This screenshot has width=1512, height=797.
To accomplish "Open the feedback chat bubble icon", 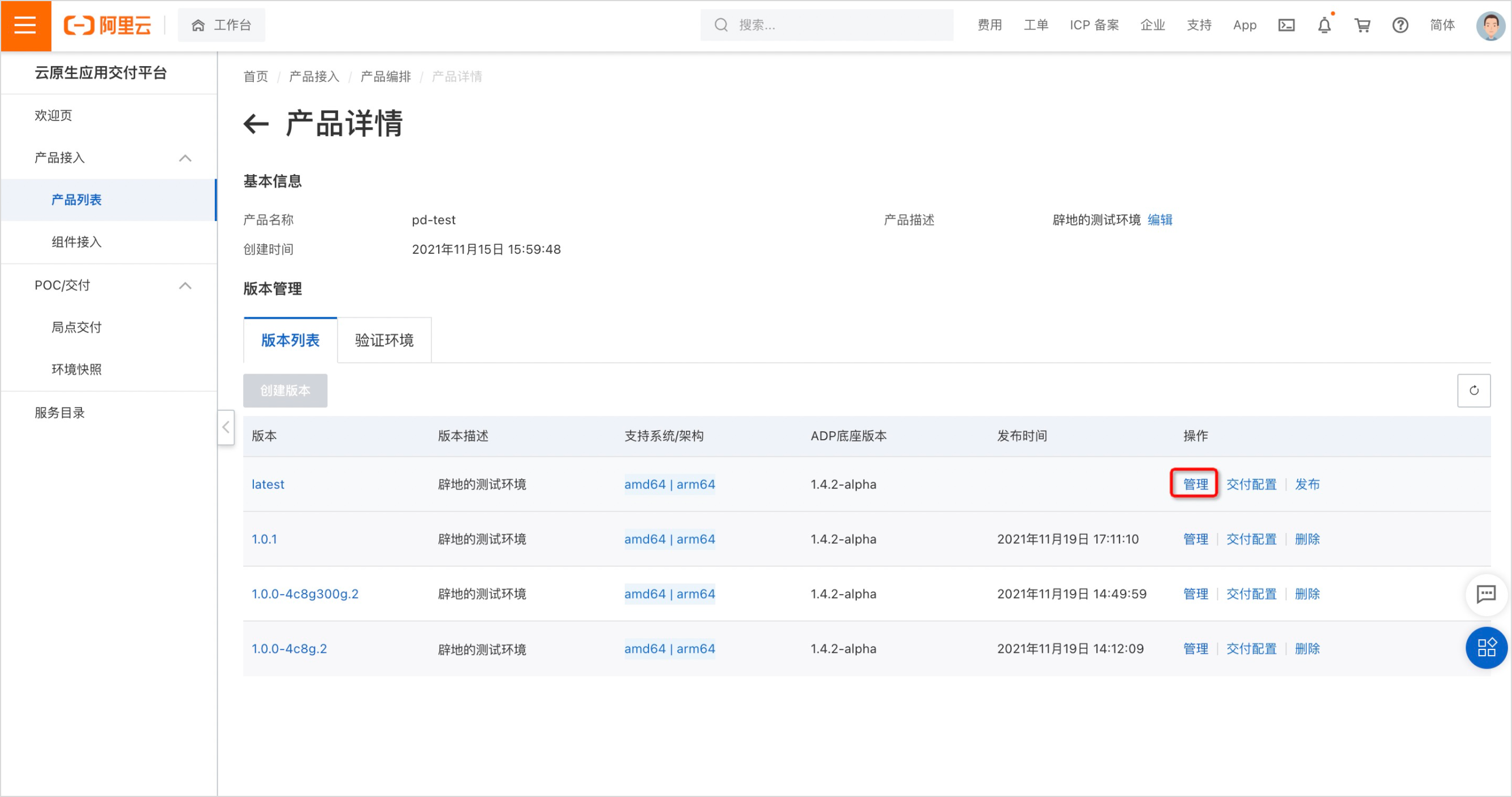I will pyautogui.click(x=1485, y=594).
